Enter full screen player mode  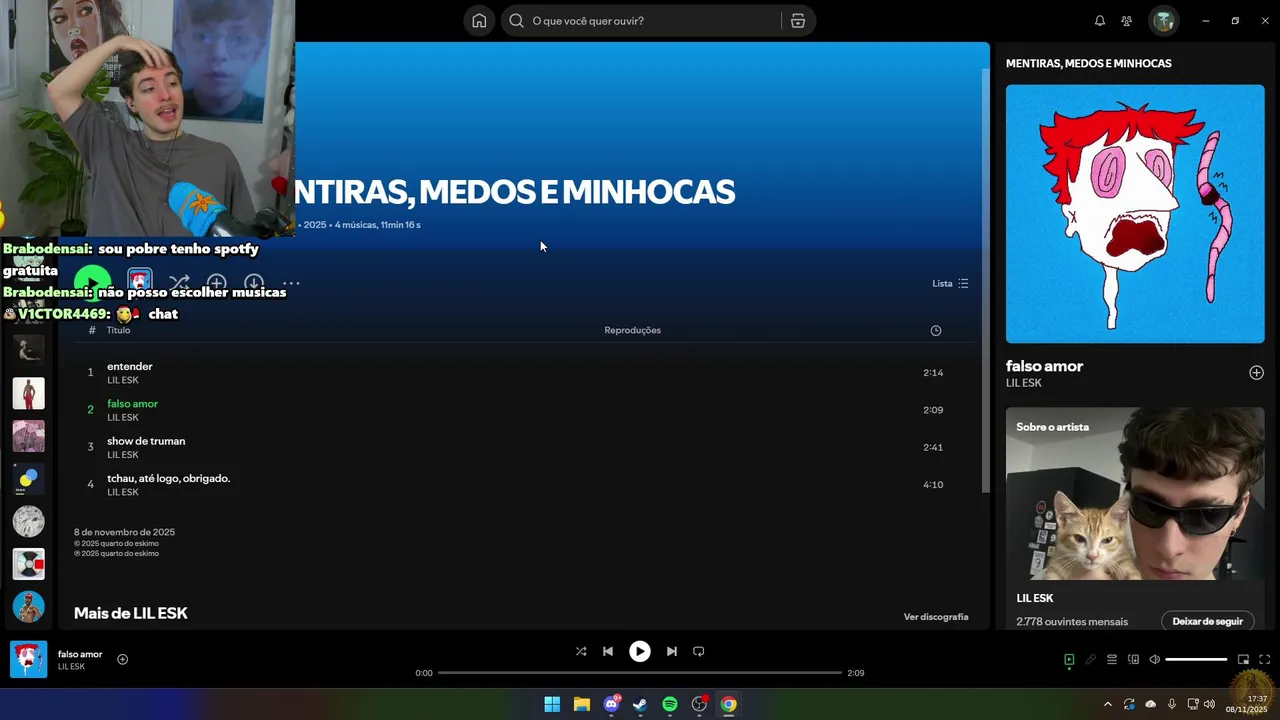[1264, 660]
